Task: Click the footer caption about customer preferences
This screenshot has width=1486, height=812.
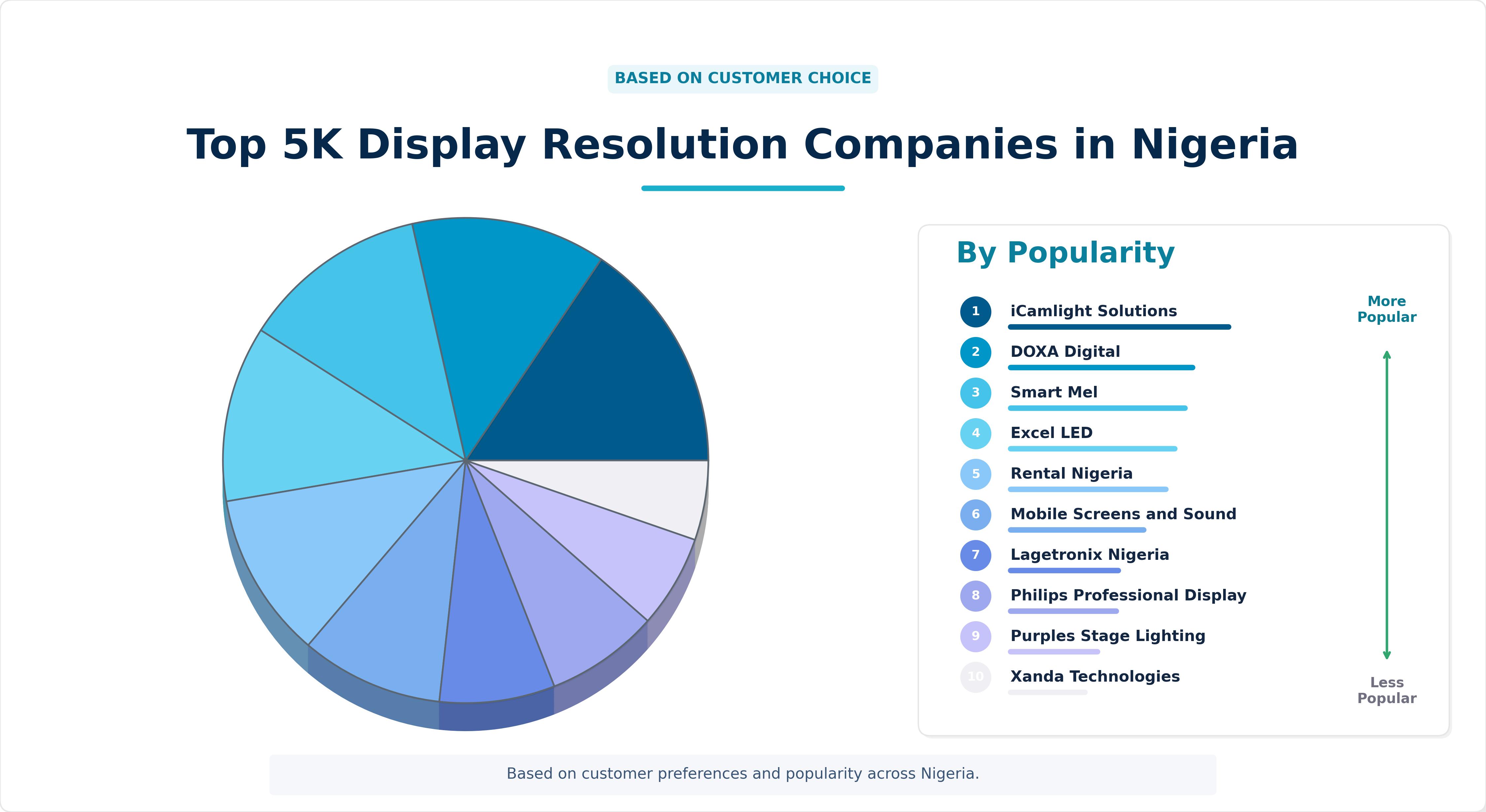Action: click(743, 774)
